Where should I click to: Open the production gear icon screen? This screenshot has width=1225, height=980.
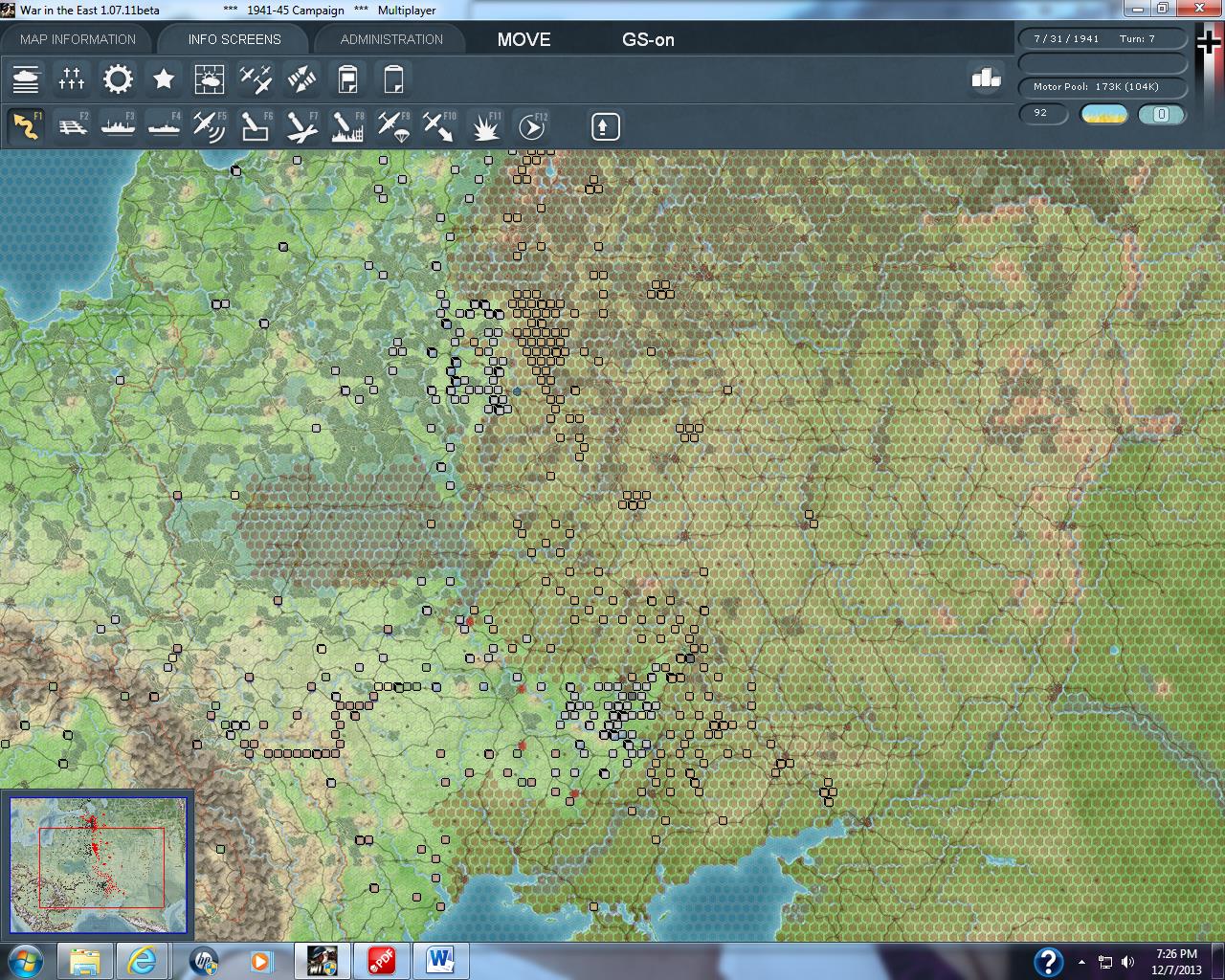(118, 79)
